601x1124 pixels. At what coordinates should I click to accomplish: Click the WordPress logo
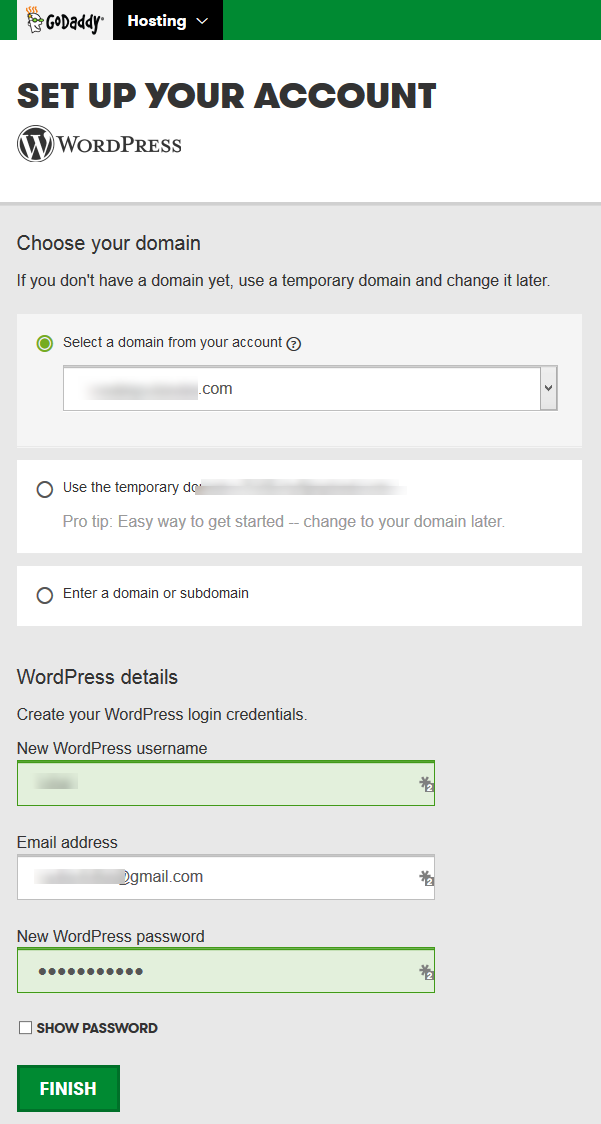(99, 144)
